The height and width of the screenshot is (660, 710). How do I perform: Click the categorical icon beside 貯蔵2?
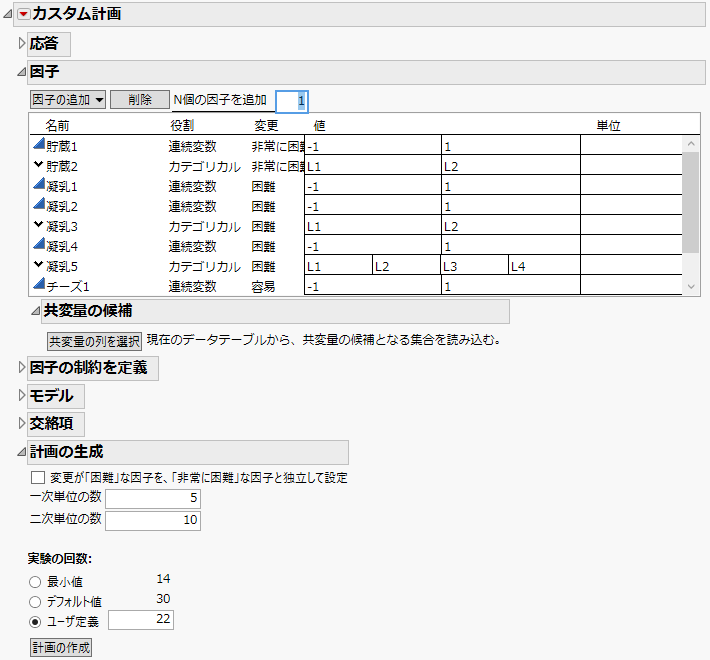[x=39, y=164]
